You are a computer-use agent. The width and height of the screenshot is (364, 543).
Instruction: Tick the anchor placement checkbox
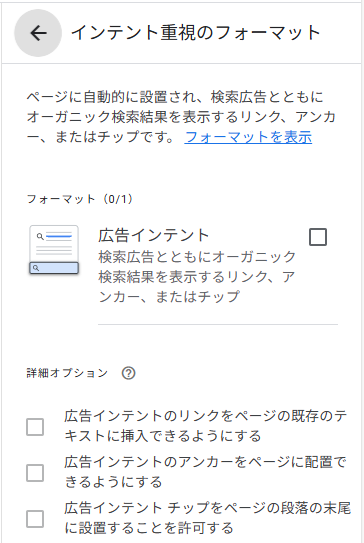(35, 473)
